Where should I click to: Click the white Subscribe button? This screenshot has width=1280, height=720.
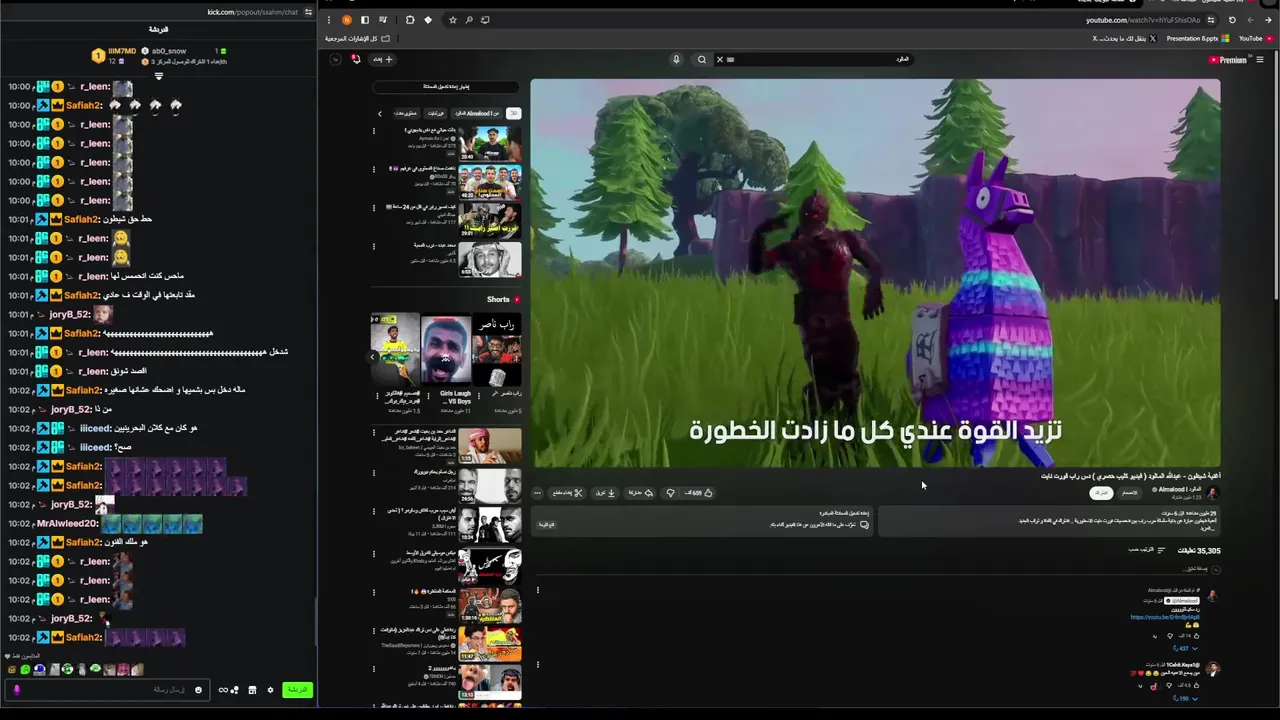click(x=1101, y=493)
